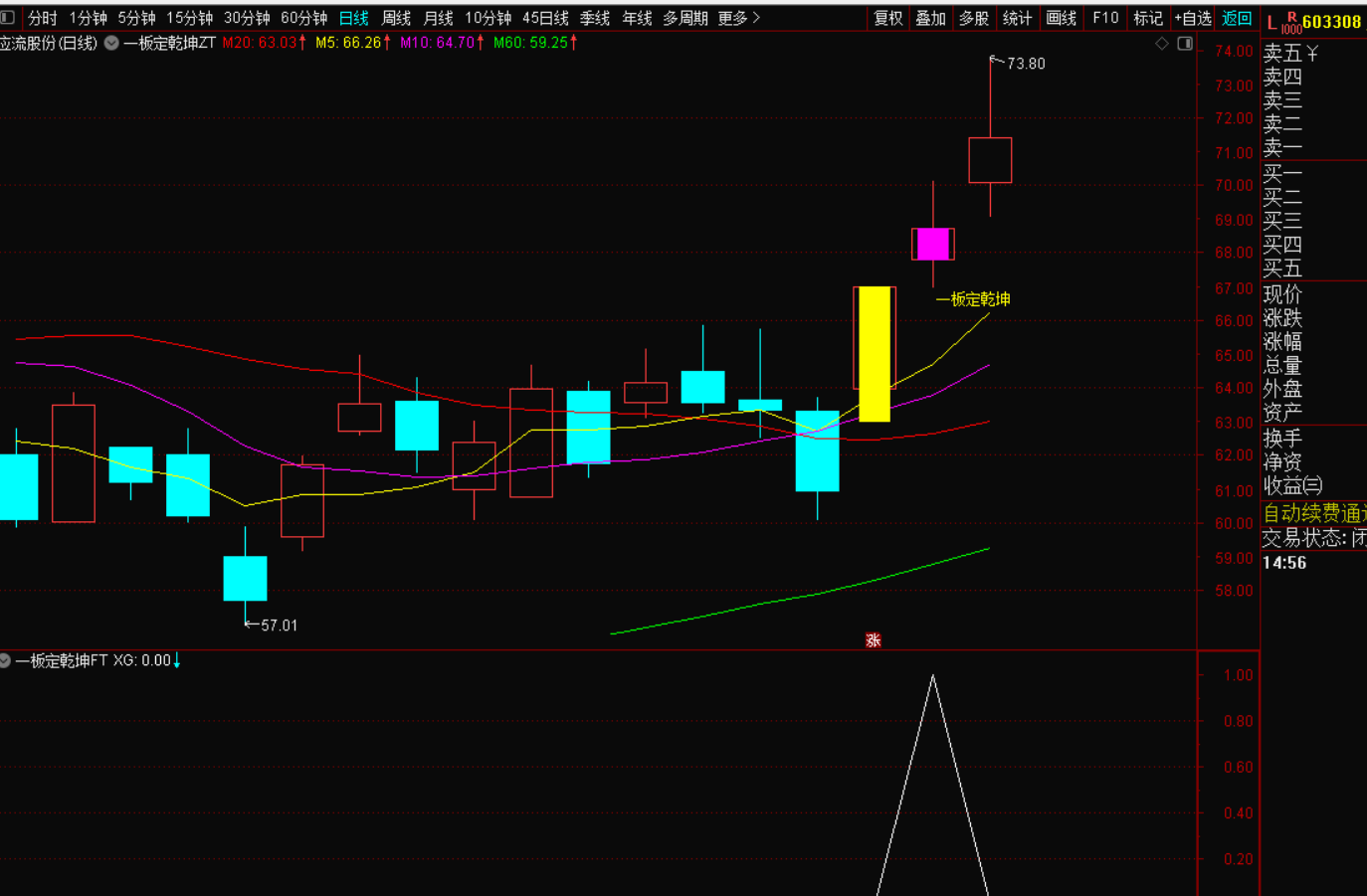Click the R 1000 icon beside stock code
The image size is (1367, 896).
[1291, 23]
